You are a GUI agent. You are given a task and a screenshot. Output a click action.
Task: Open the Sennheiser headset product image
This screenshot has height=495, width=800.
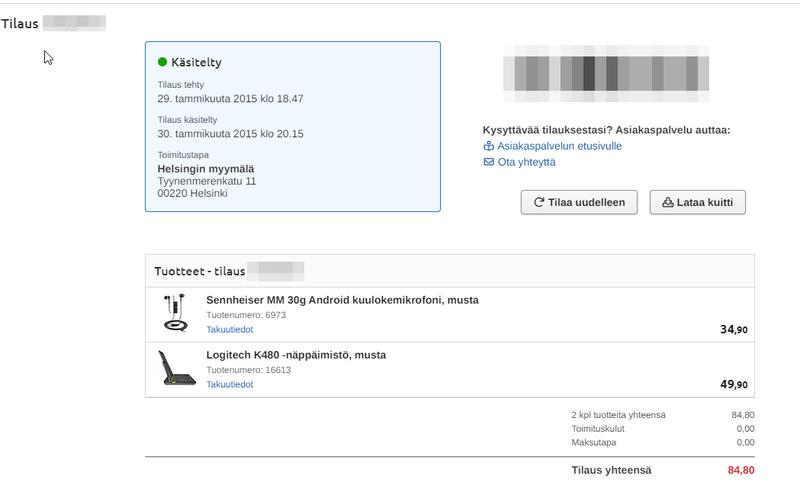point(177,313)
